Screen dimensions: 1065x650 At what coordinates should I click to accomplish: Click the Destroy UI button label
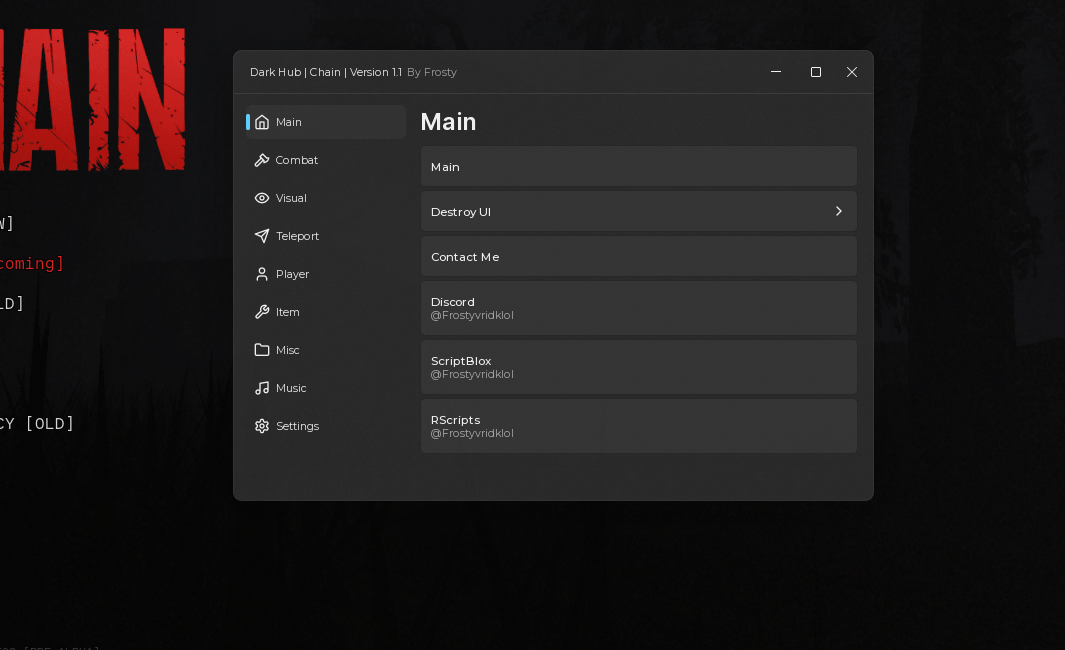[461, 212]
